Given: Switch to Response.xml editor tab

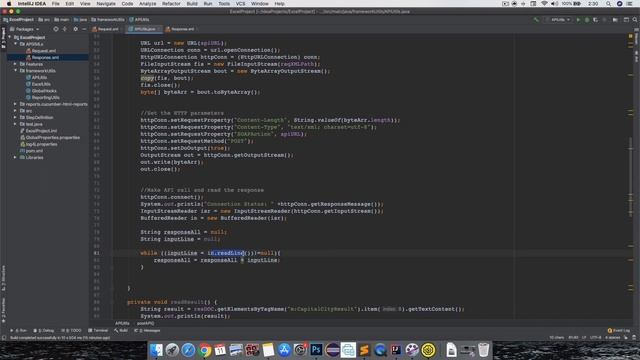Looking at the screenshot, I should click(x=180, y=29).
